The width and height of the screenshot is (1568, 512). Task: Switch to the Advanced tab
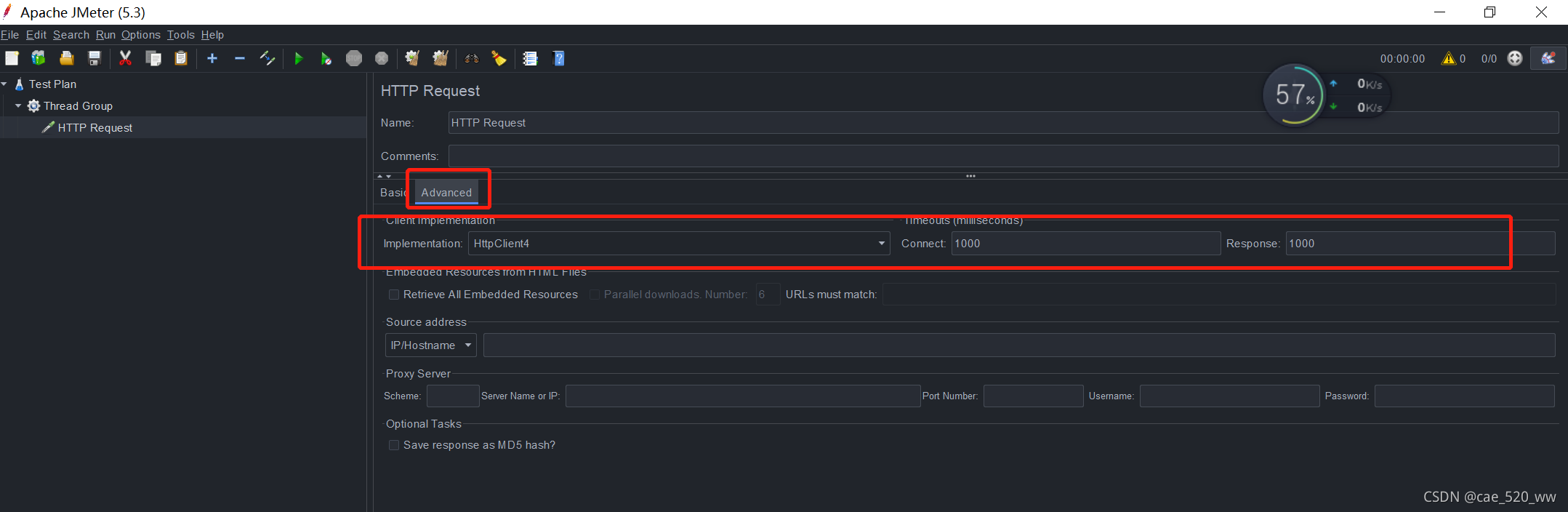[x=446, y=193]
